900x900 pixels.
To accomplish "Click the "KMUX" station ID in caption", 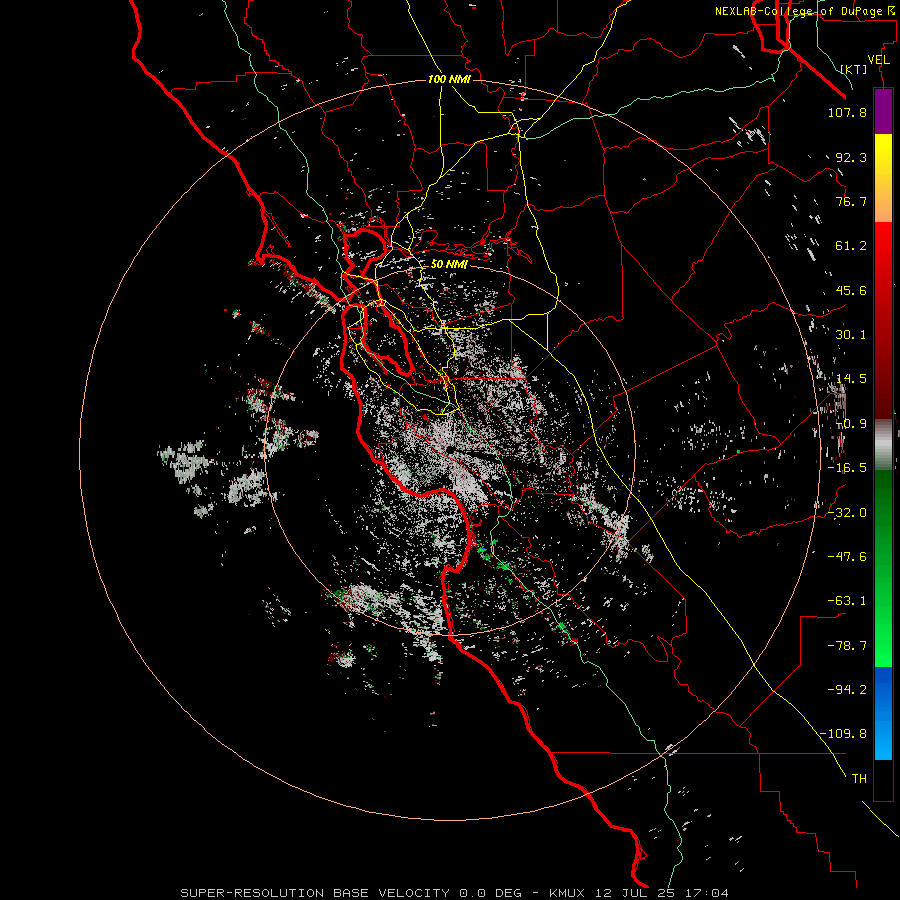I will tap(567, 893).
